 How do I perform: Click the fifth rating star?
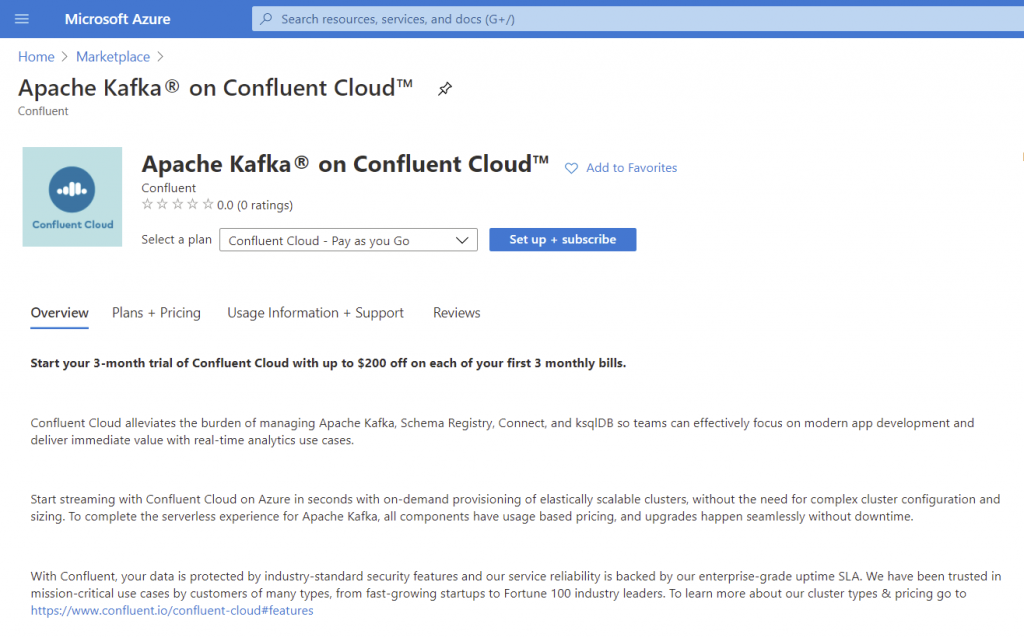[208, 205]
